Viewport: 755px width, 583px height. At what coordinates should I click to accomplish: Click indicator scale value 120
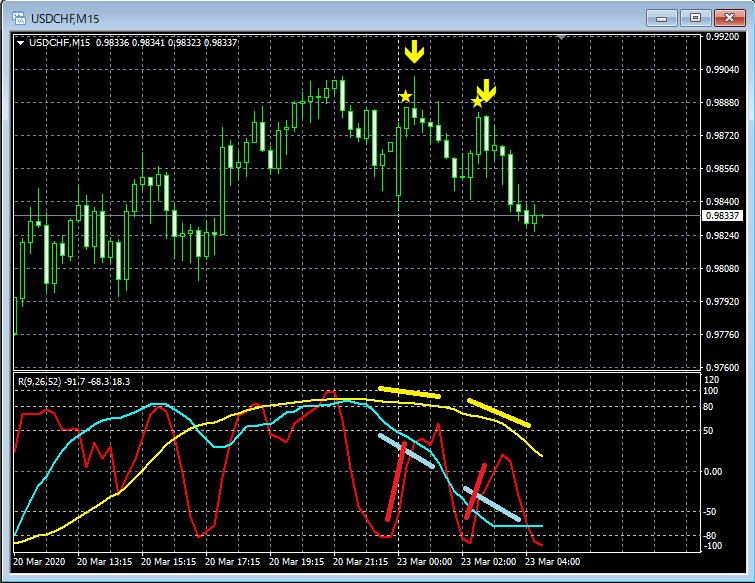click(x=711, y=380)
